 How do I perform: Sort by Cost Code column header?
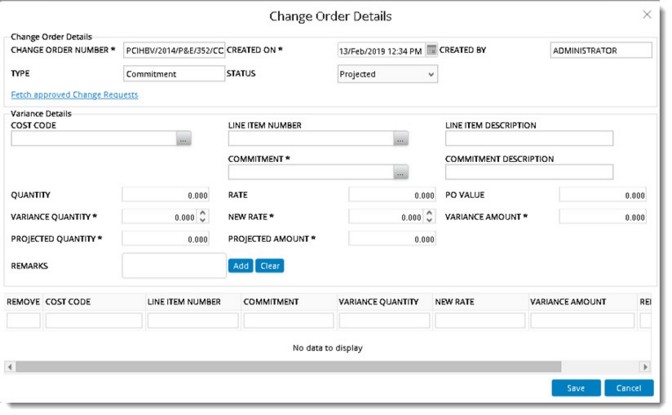[69, 300]
